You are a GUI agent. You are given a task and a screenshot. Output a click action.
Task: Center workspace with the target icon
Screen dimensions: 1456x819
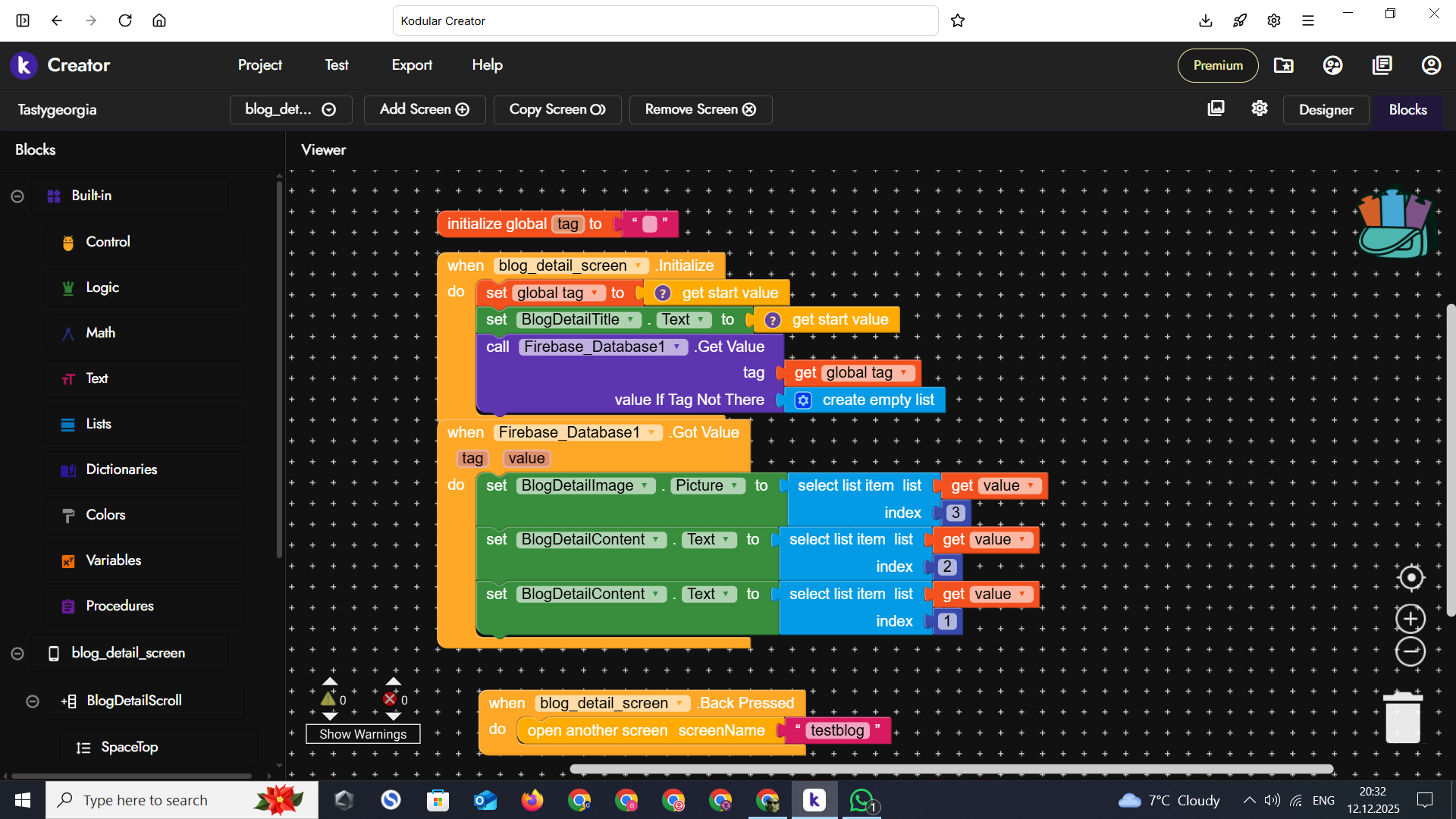pos(1410,578)
